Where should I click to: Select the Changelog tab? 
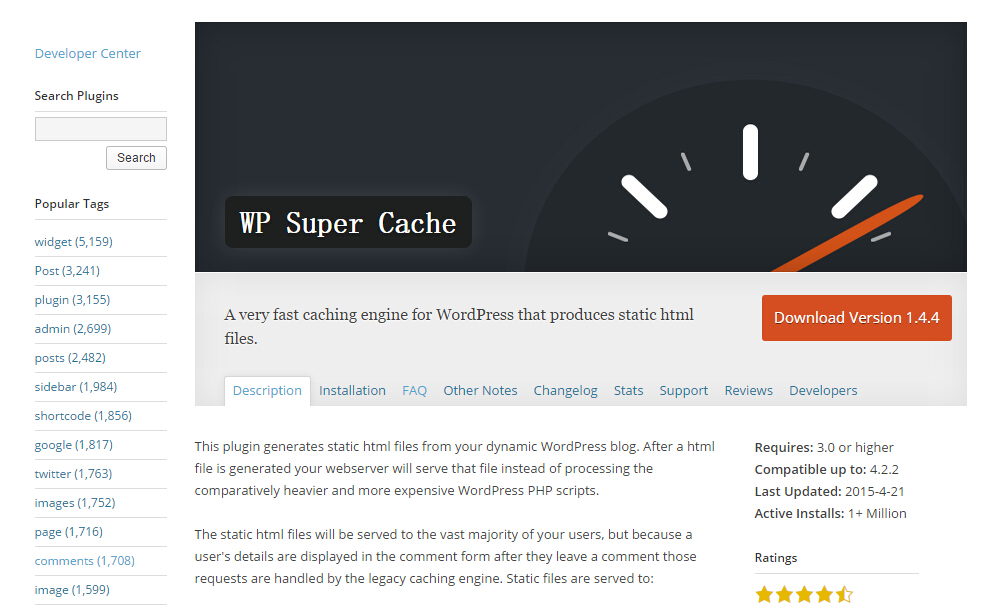[565, 391]
